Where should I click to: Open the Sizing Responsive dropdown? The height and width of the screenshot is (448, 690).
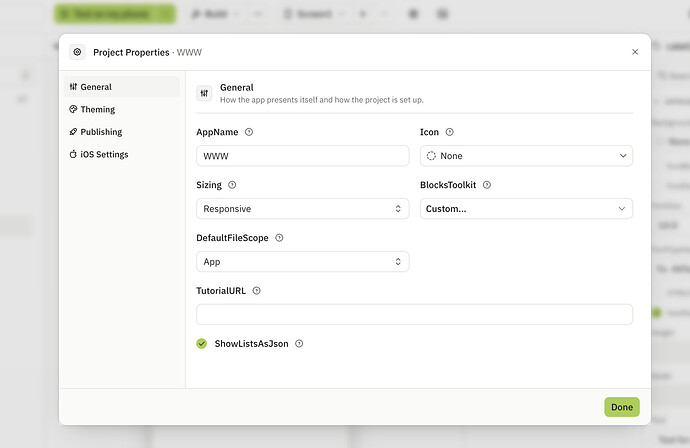point(303,209)
